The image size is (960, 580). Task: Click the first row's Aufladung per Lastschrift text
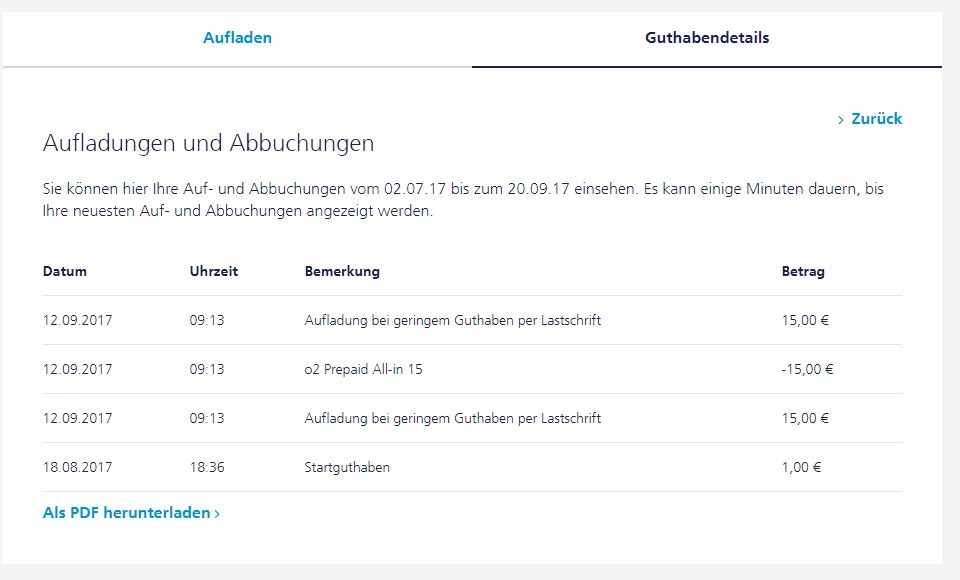pyautogui.click(x=452, y=321)
